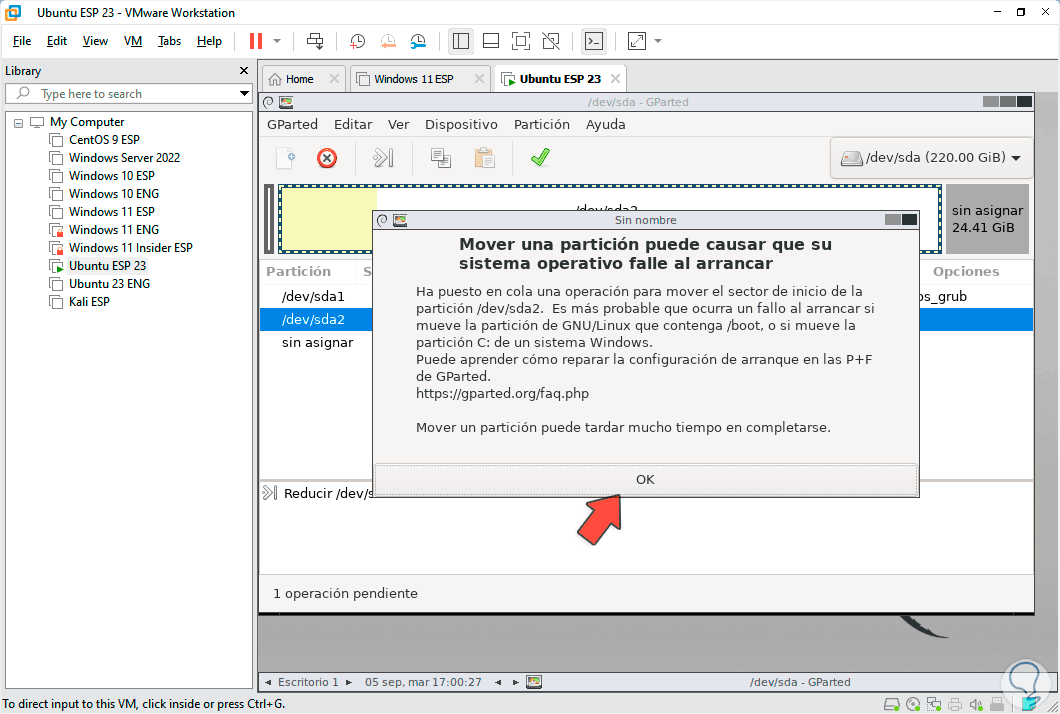Click Opciones column header

coord(966,272)
